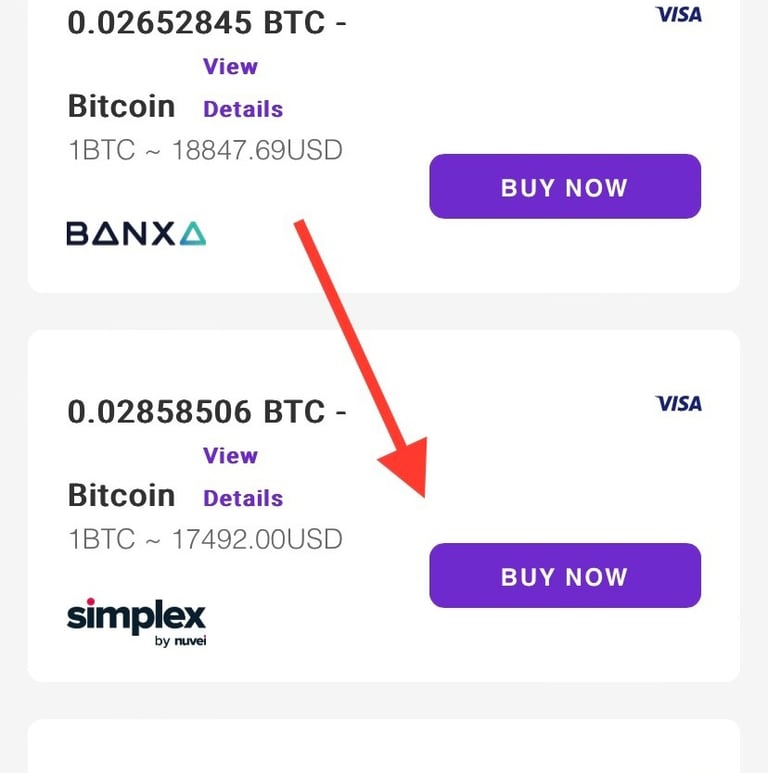Viewport: 768px width, 773px height.
Task: Select the 0.02652845 BTC amount
Action: pos(196,23)
